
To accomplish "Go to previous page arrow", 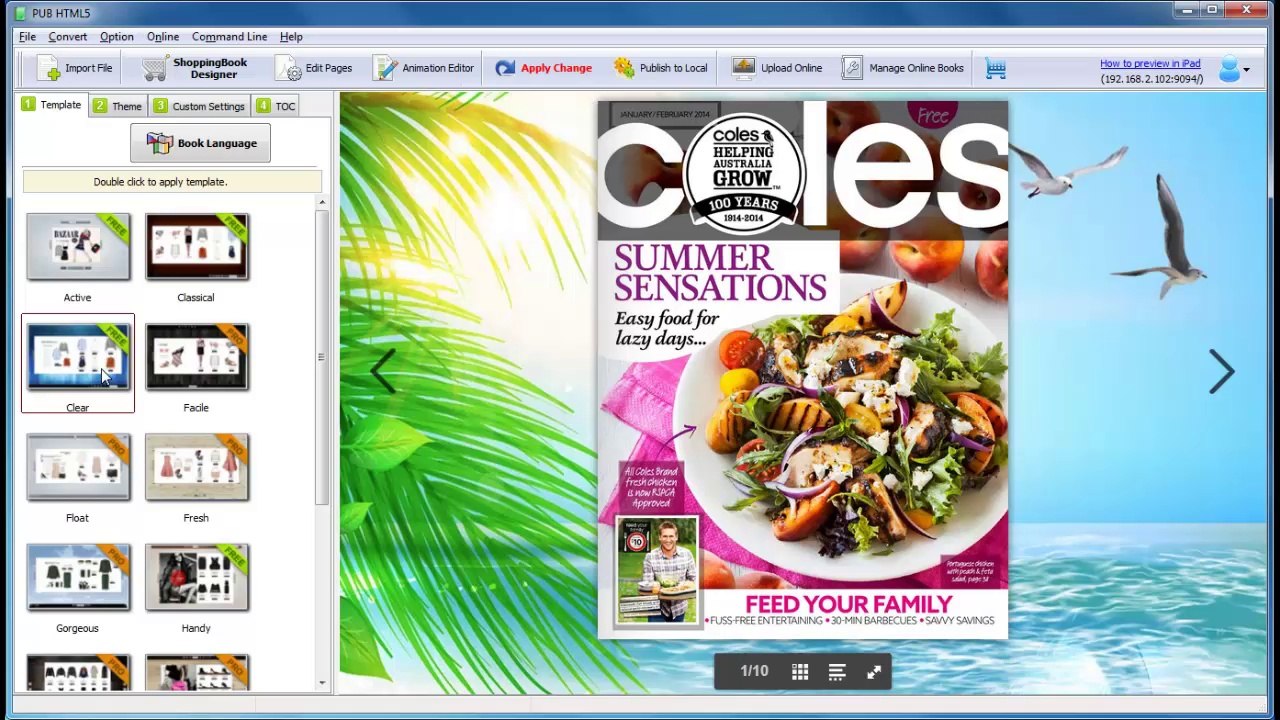I will pyautogui.click(x=383, y=371).
